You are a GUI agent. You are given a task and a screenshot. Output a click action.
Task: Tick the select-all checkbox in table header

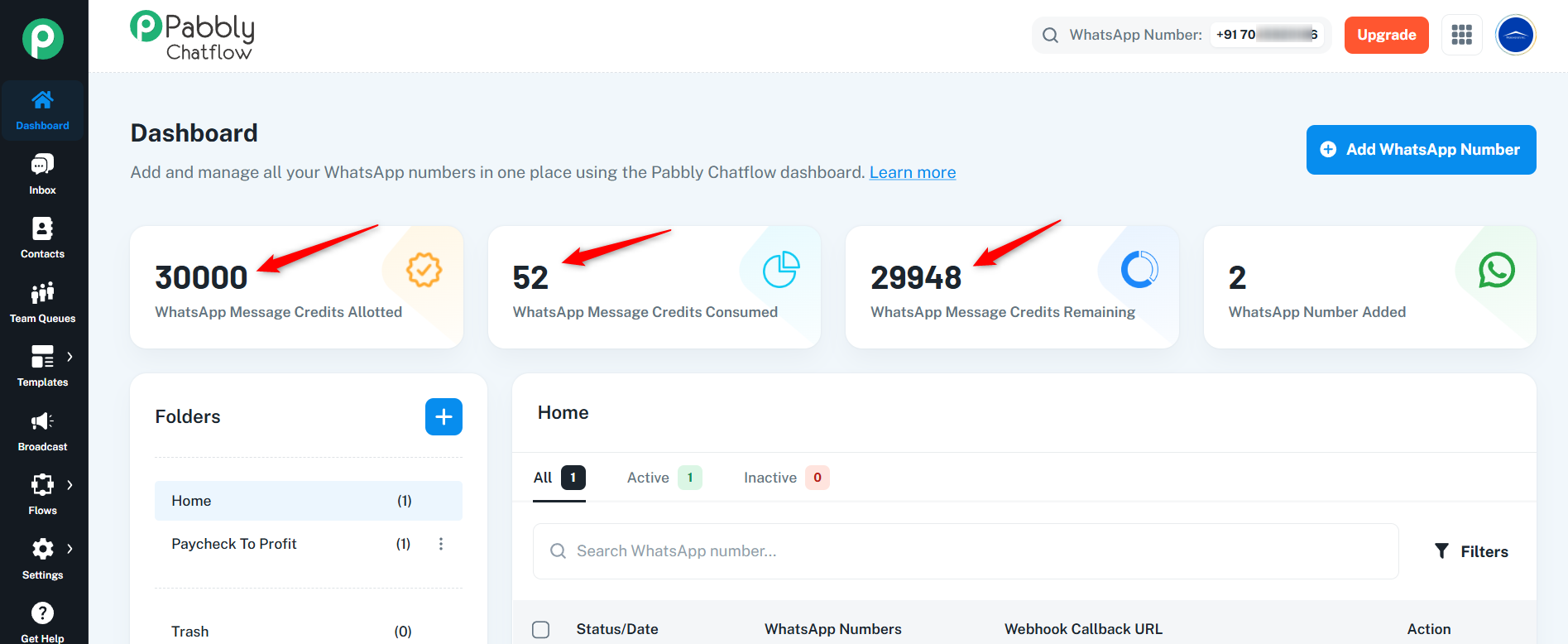click(x=541, y=629)
